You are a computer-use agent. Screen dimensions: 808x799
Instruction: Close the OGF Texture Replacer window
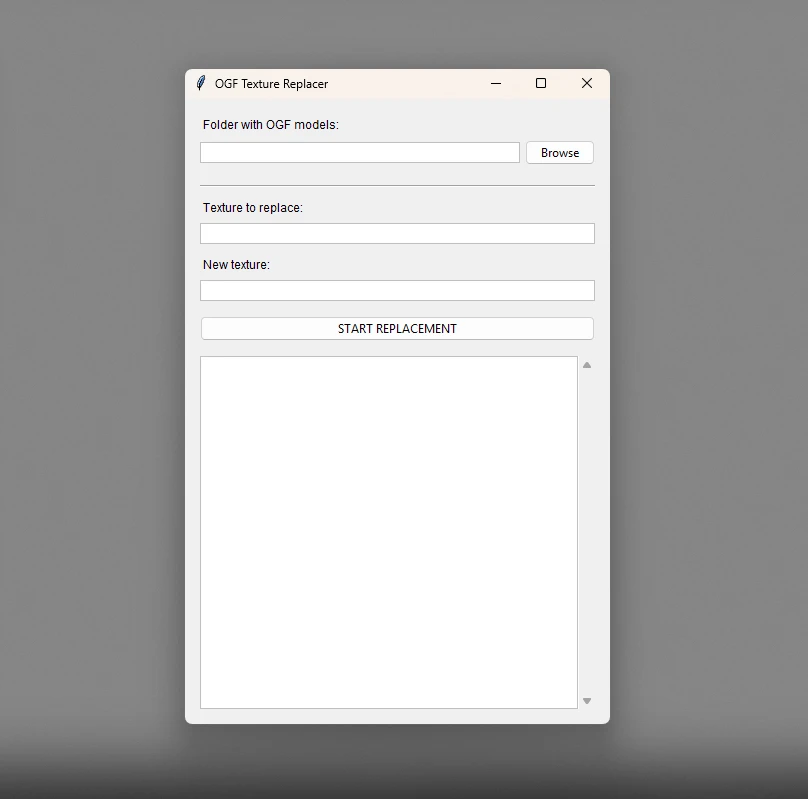pos(586,83)
